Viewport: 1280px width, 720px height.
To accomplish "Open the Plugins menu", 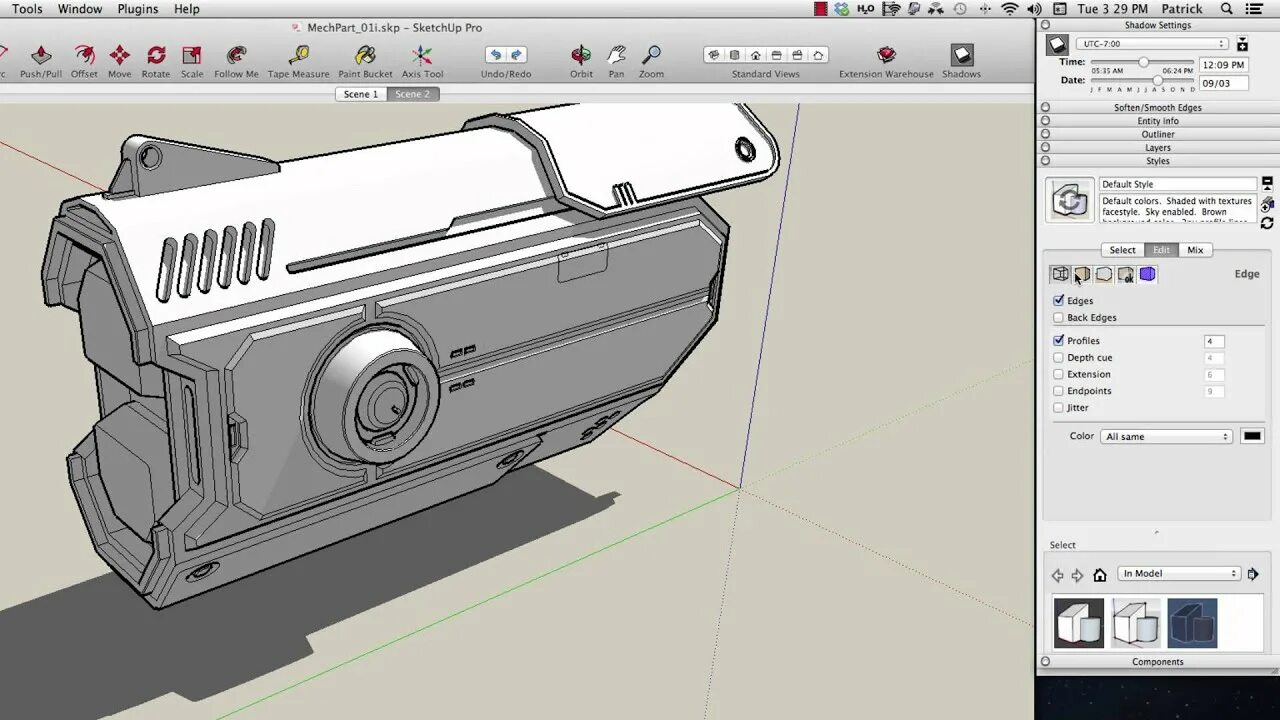I will 138,9.
